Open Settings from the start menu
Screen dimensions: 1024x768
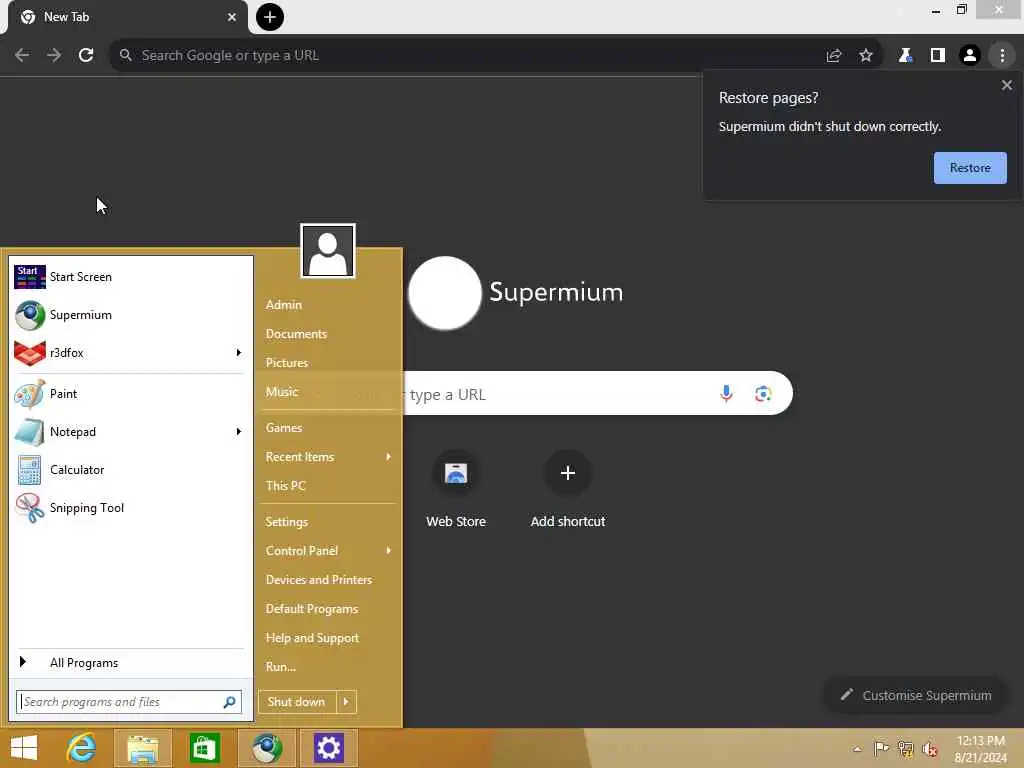287,522
